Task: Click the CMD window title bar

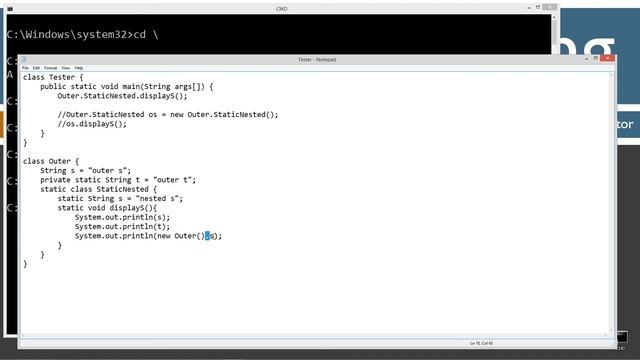Action: (282, 9)
